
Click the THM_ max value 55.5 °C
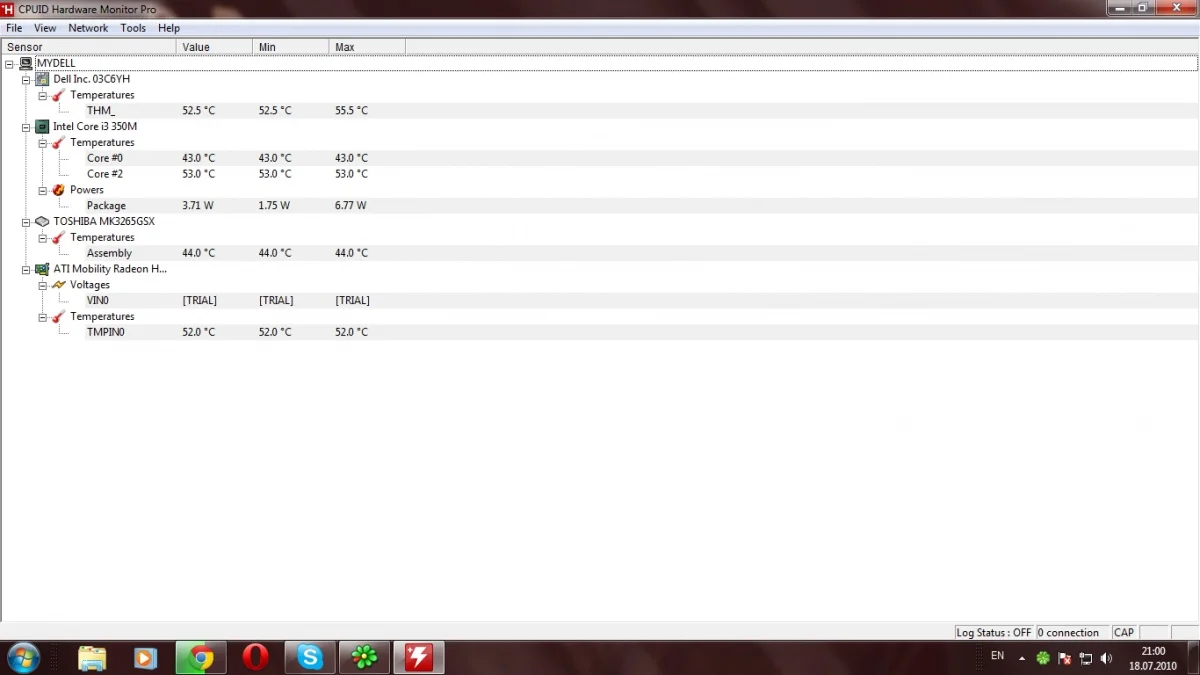[351, 111]
